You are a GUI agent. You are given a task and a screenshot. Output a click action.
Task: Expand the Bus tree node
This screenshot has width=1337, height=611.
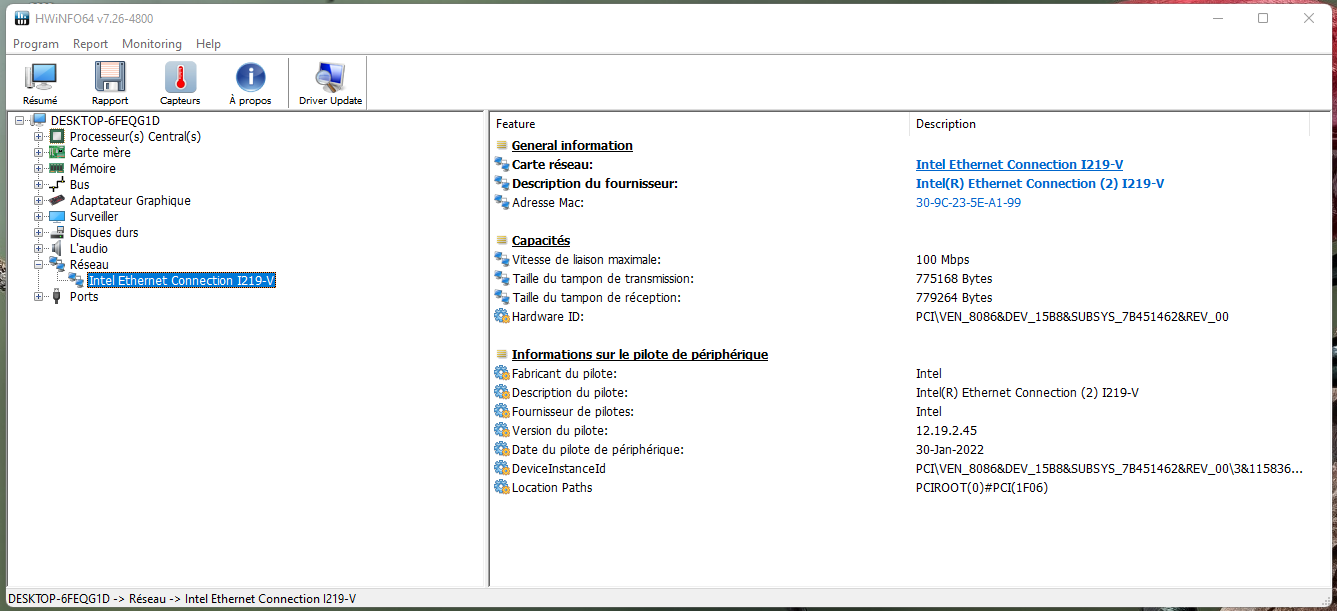[x=39, y=185]
